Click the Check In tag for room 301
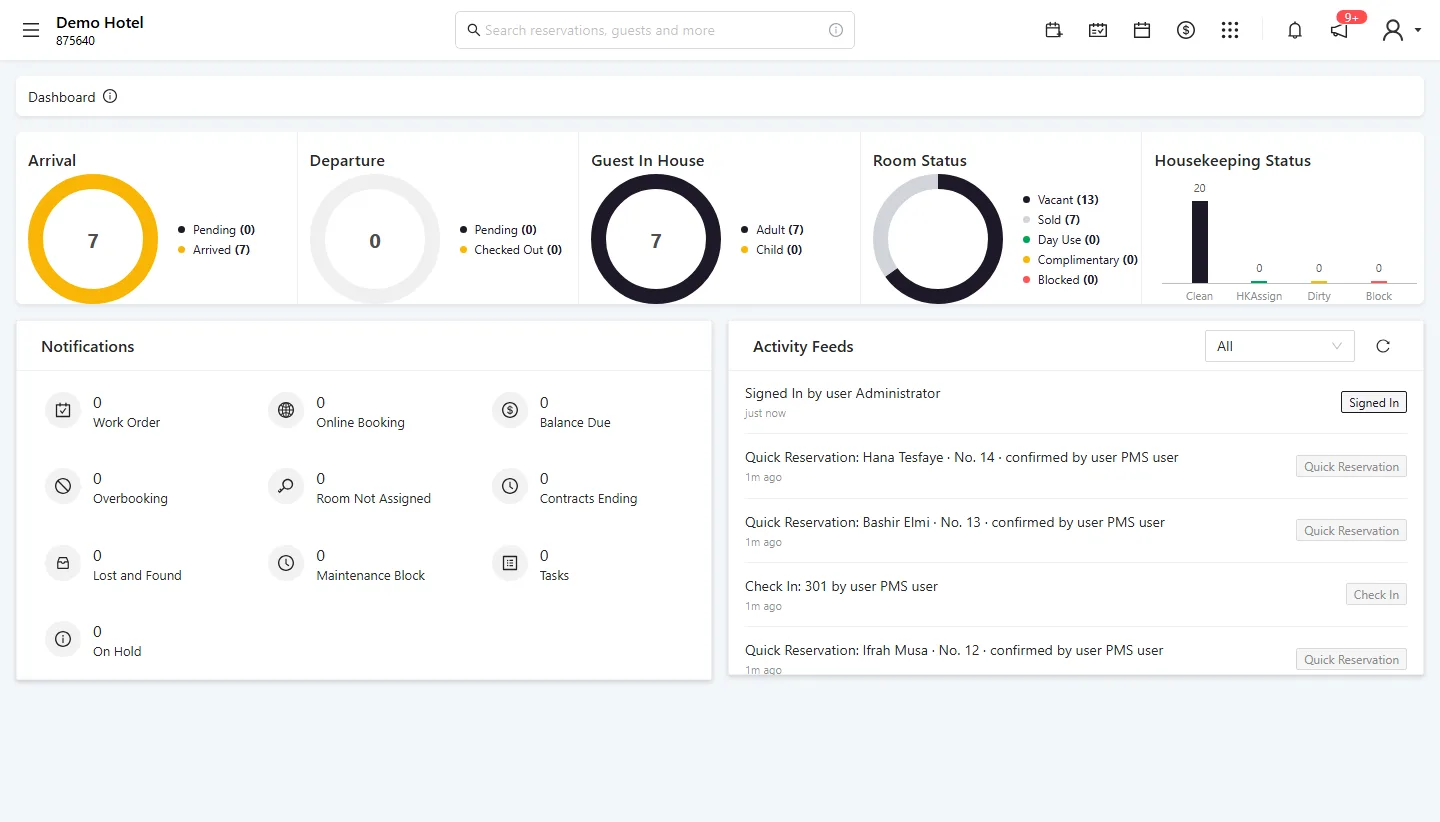 click(x=1376, y=594)
